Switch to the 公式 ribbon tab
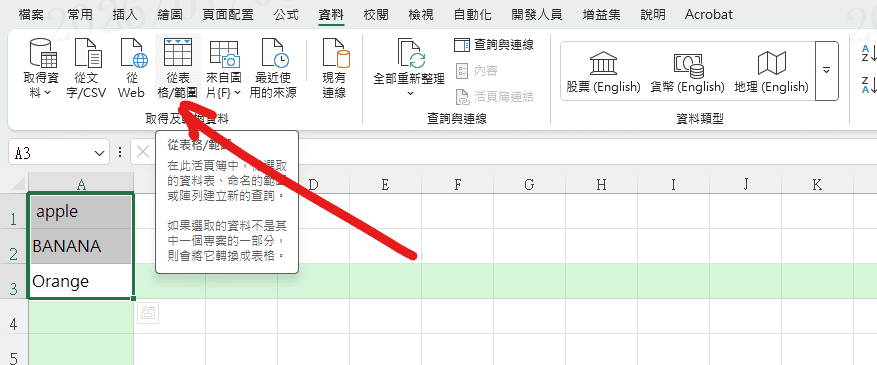This screenshot has width=877, height=365. point(286,15)
